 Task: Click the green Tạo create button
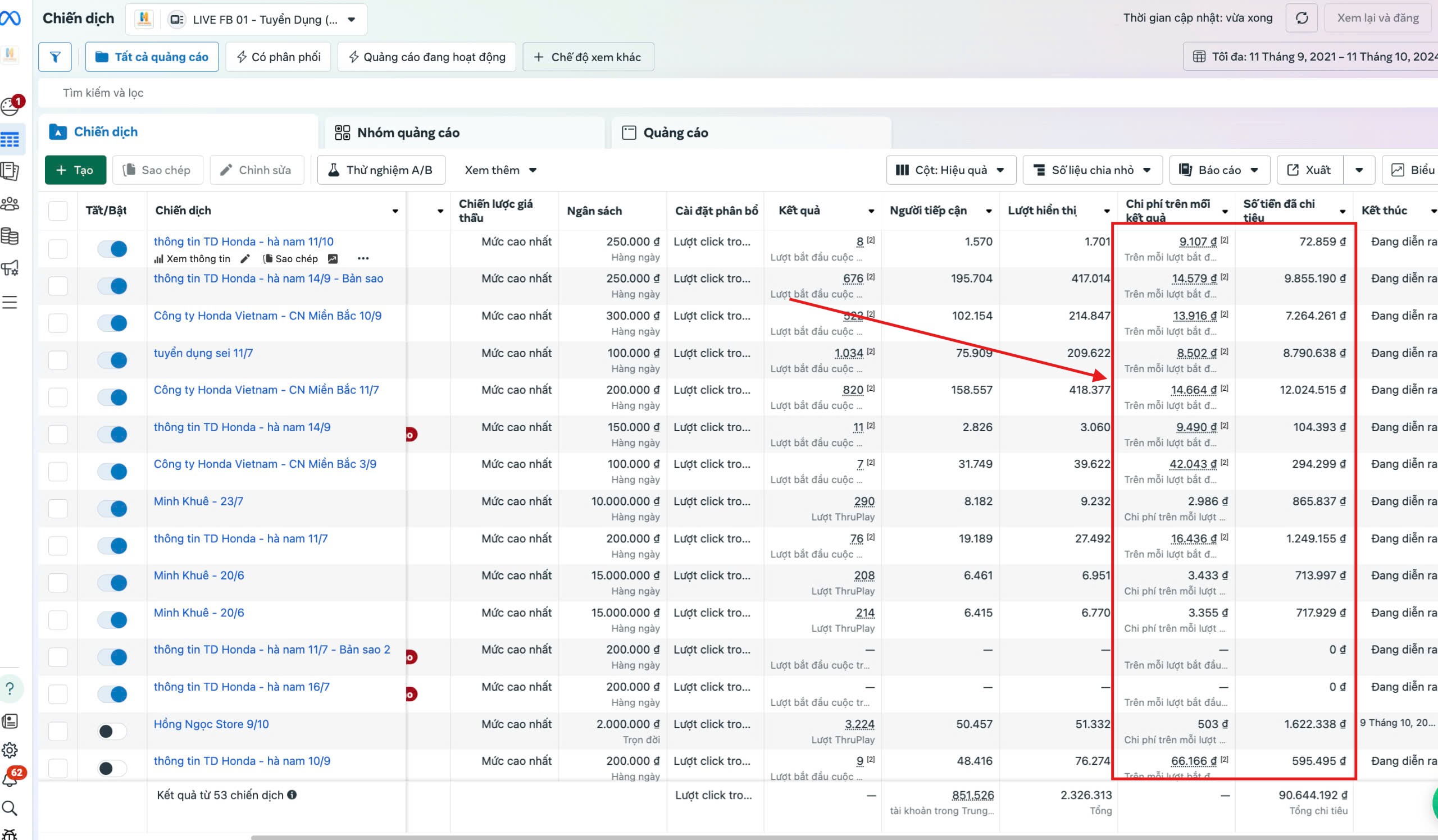75,170
